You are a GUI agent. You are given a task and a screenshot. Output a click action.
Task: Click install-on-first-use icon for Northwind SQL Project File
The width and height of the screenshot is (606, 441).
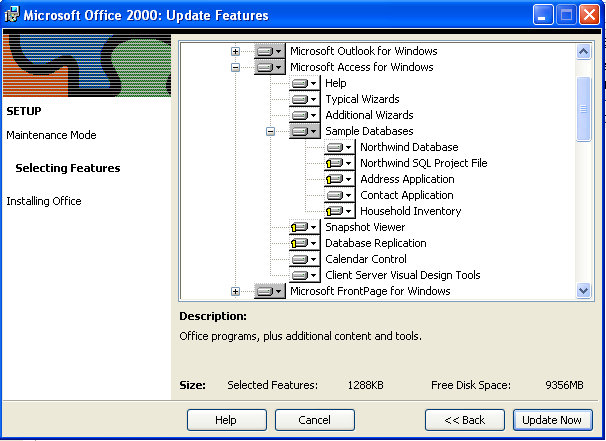point(339,163)
